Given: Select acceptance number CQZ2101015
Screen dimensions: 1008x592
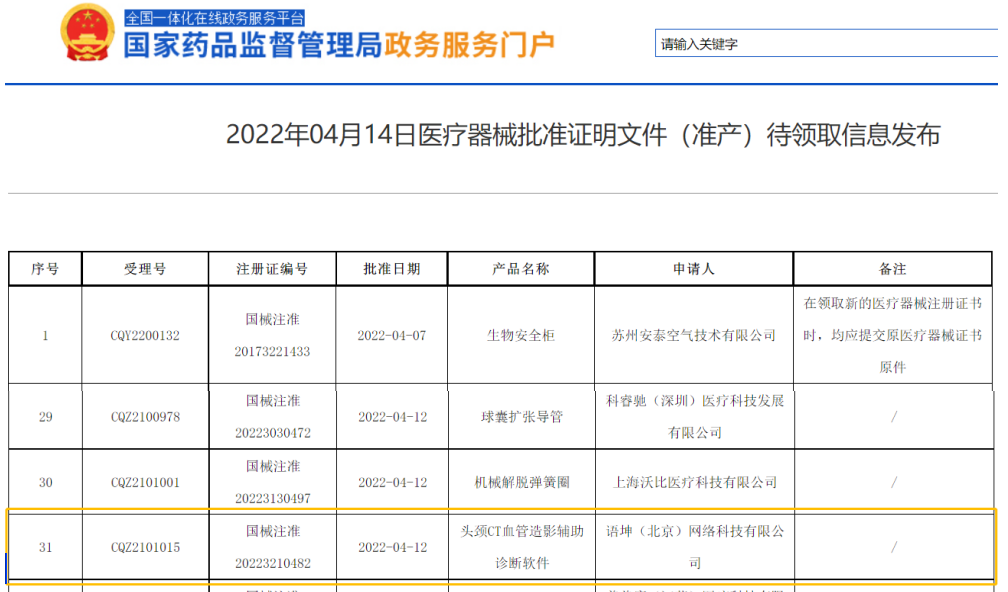Looking at the screenshot, I should [x=144, y=545].
